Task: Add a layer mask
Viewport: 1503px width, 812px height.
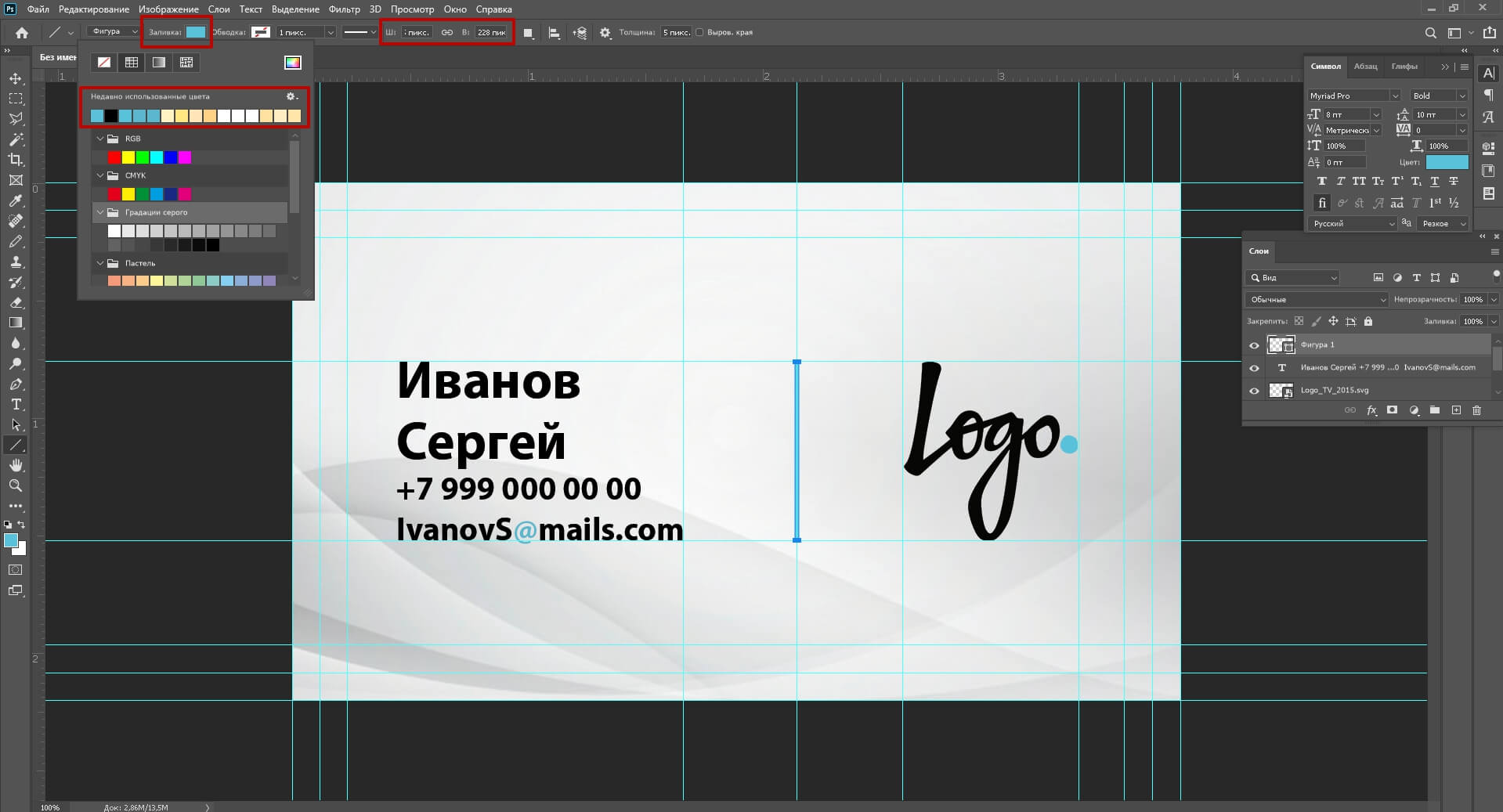Action: tap(1392, 410)
